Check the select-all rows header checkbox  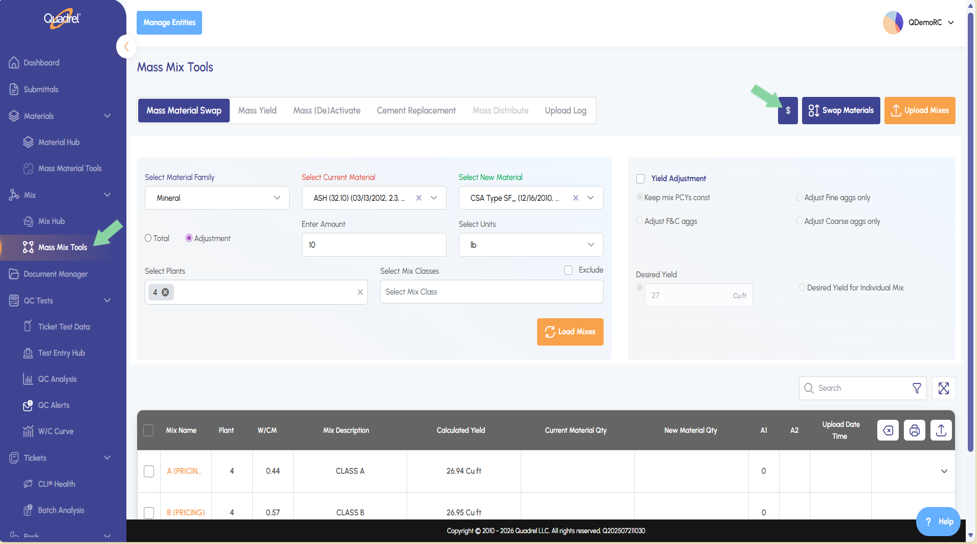click(x=148, y=431)
